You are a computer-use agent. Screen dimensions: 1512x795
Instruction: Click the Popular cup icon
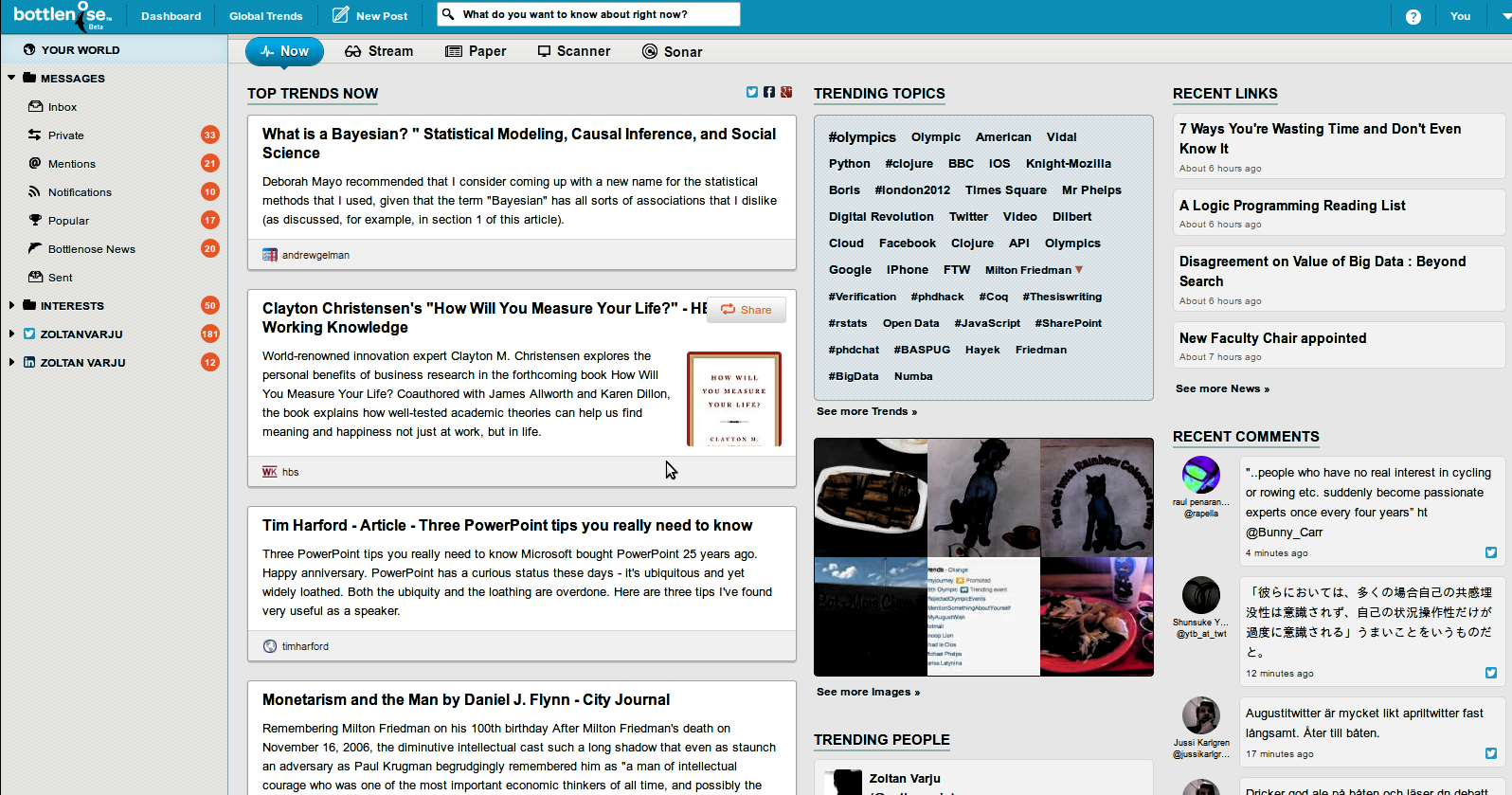tap(35, 220)
